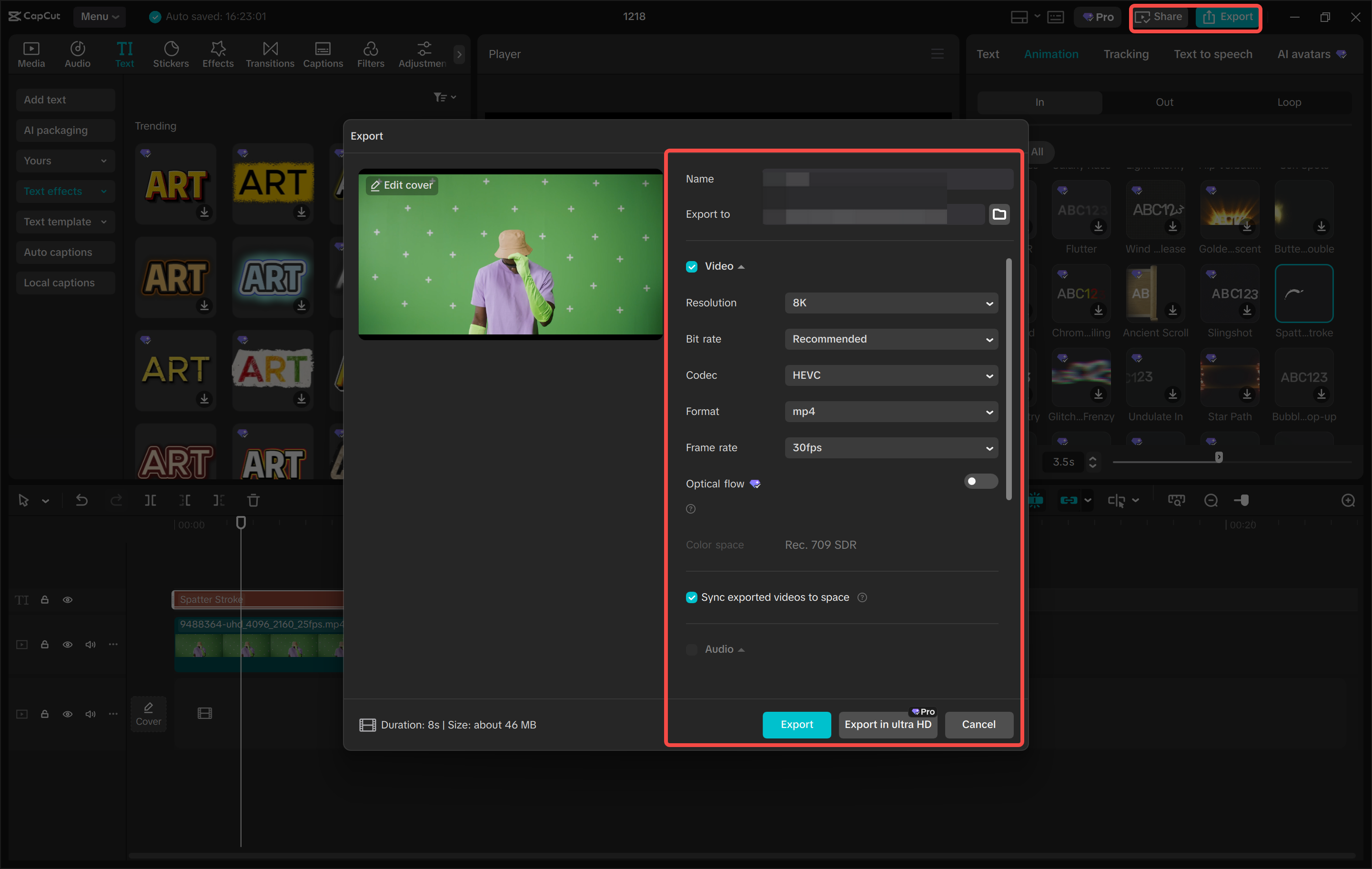This screenshot has height=869, width=1372.
Task: Open the Frame rate dropdown
Action: coord(890,448)
